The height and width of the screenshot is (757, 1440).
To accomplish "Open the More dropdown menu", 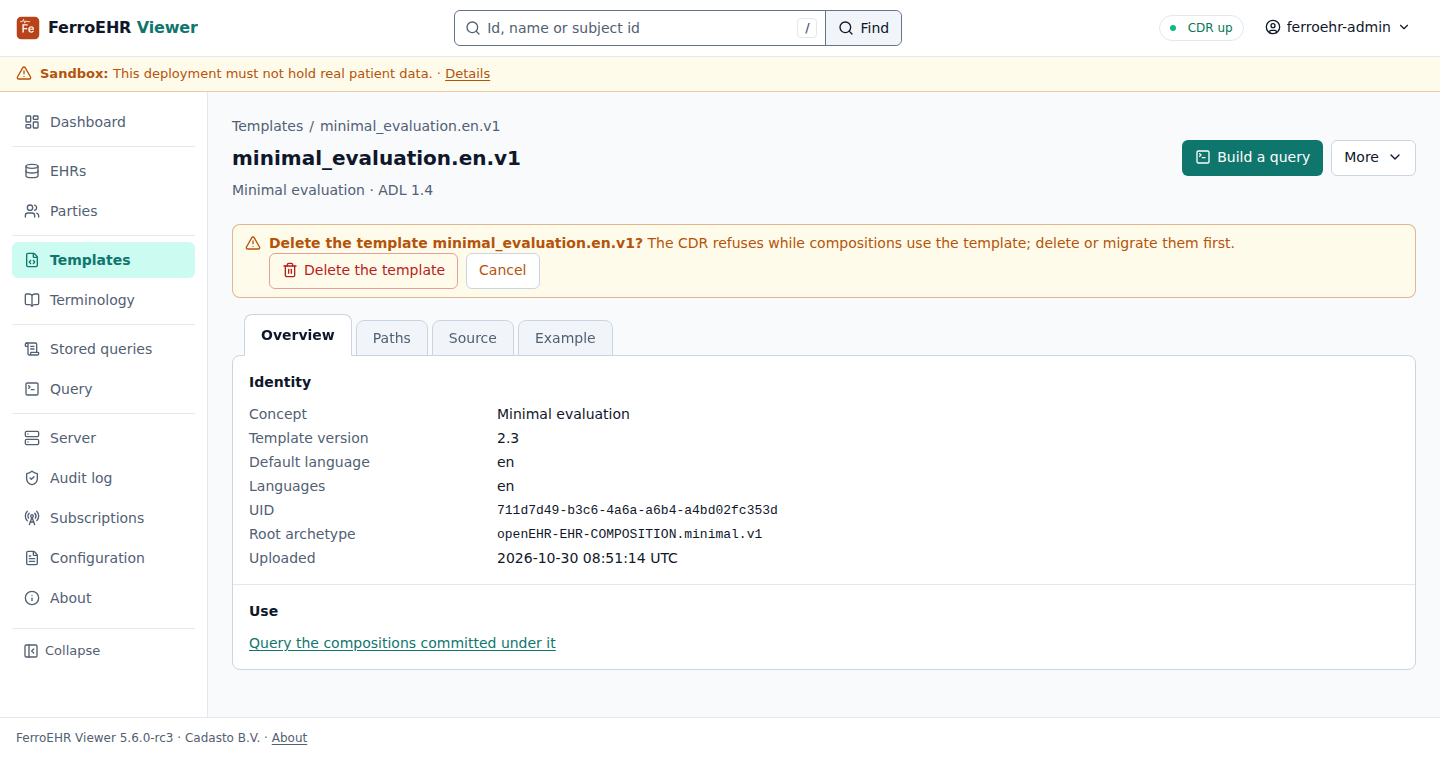I will coord(1373,158).
